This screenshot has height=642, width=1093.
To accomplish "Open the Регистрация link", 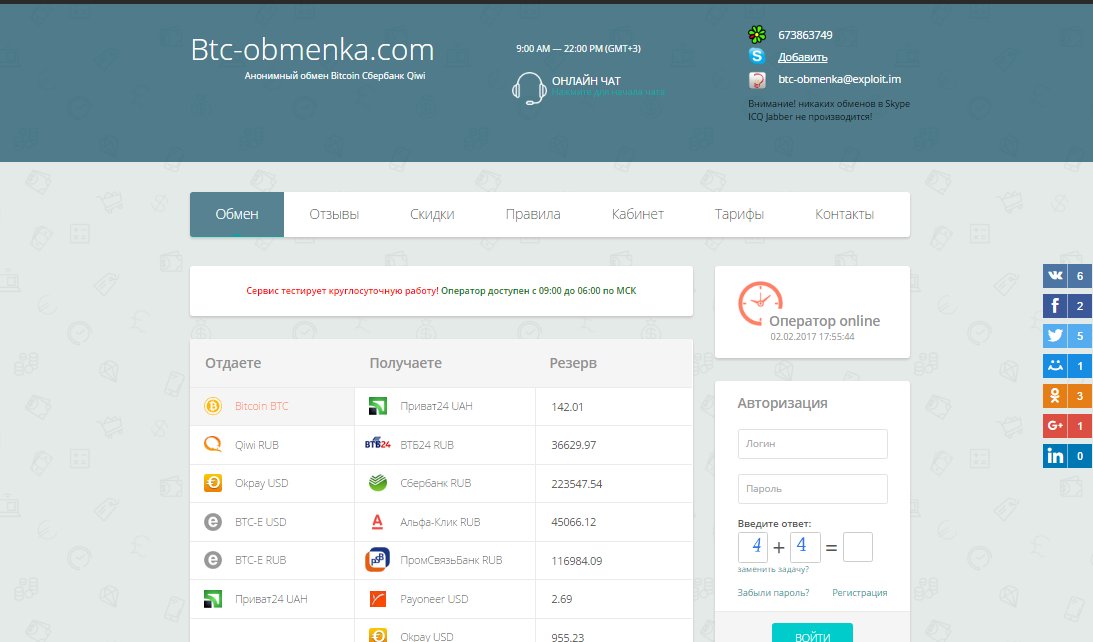I will point(859,593).
